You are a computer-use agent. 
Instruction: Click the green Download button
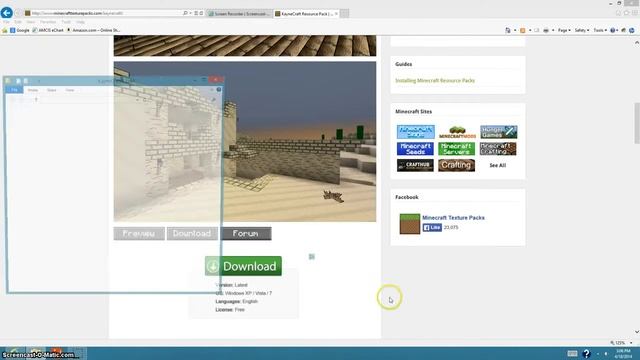pos(243,266)
